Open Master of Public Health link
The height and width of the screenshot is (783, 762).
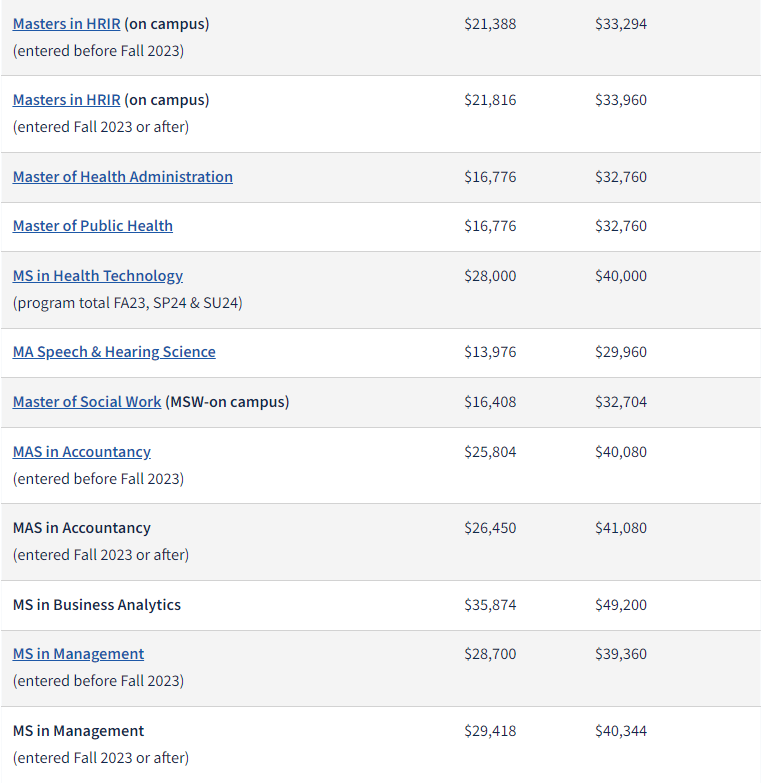click(x=93, y=226)
